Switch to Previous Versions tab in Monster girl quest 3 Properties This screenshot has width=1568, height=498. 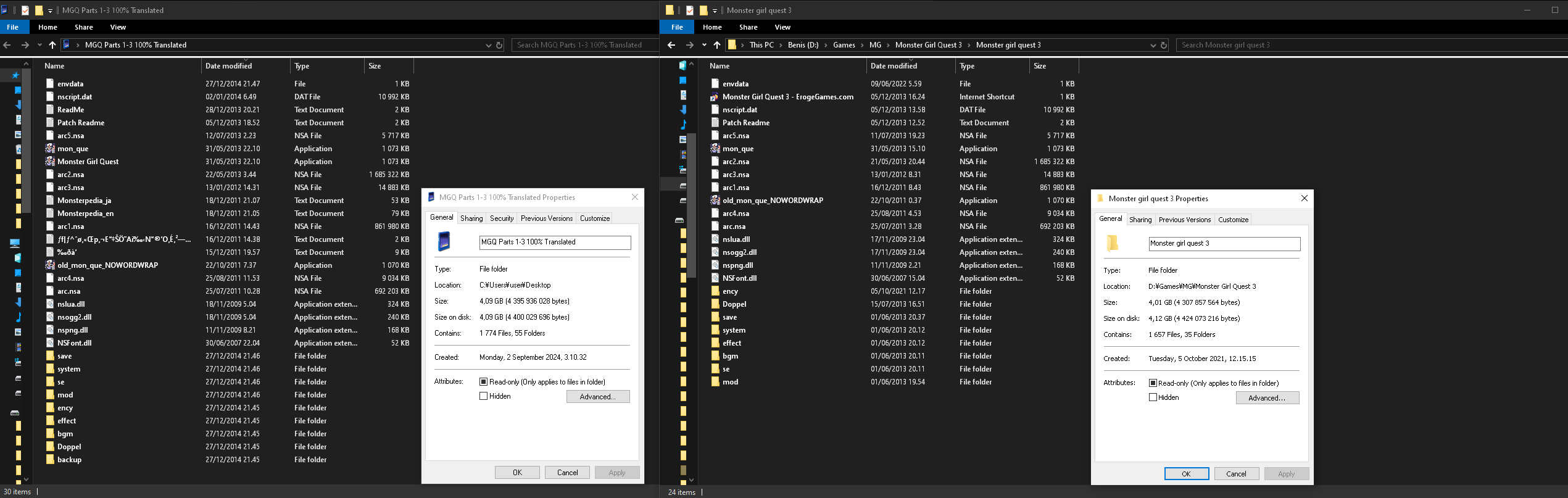(1185, 220)
